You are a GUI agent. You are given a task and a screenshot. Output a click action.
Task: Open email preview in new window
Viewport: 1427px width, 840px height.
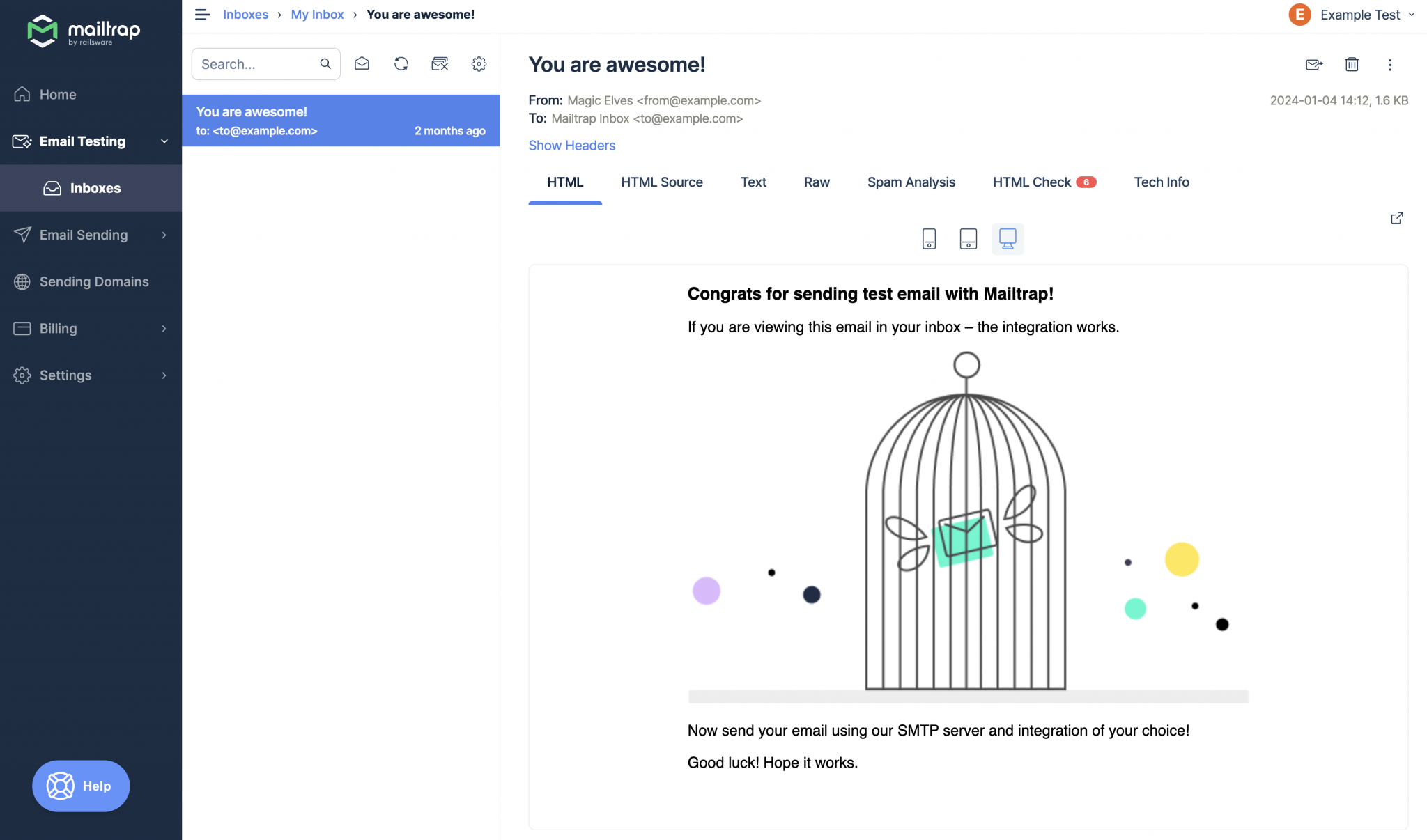(1397, 218)
